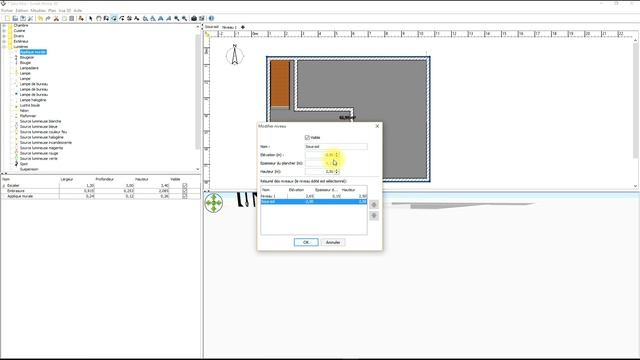
Task: Select the arrow selection mode tool
Action: (91, 18)
